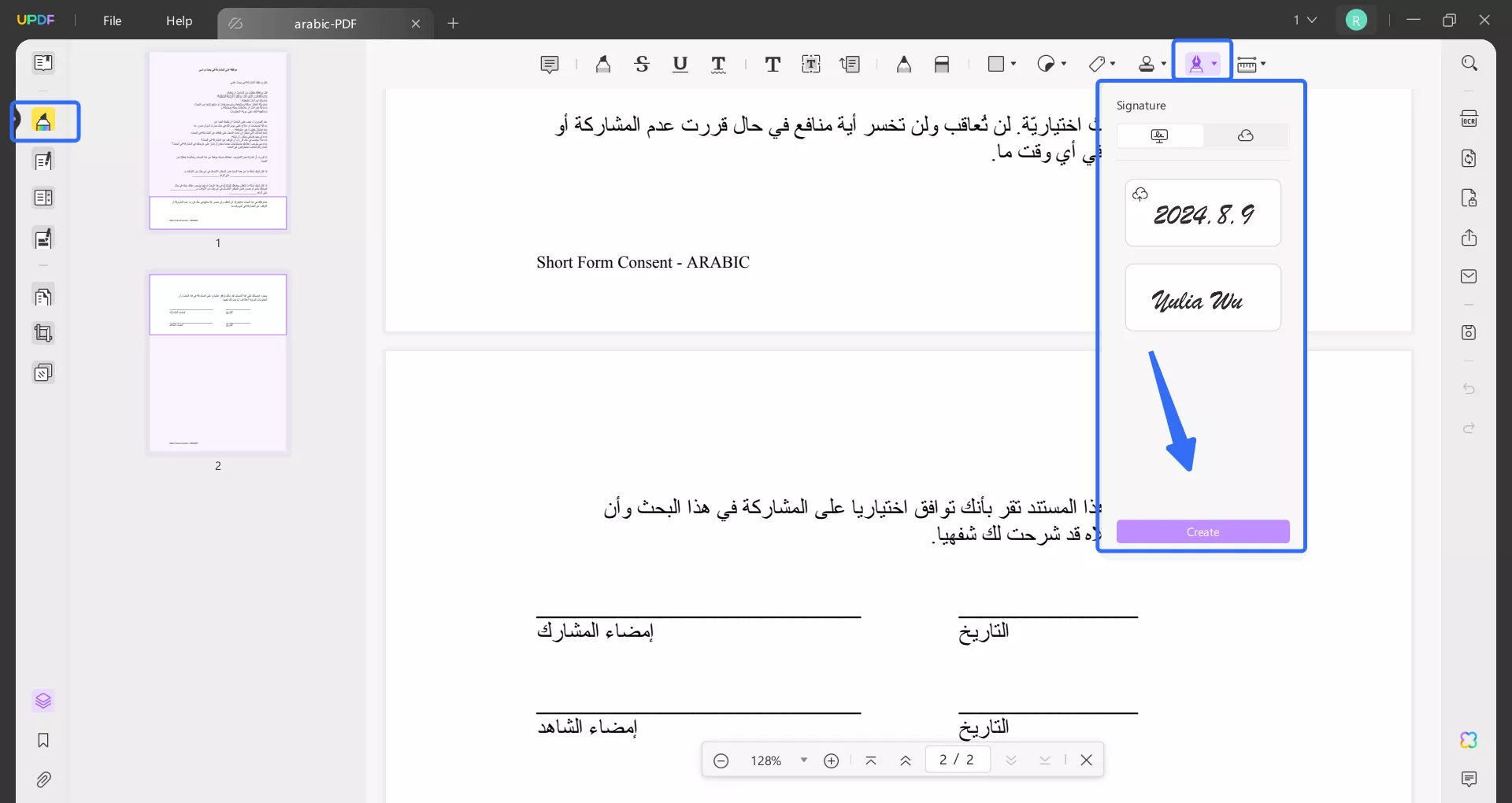The image size is (1512, 803).
Task: Switch to the cloud signature tab
Action: tap(1245, 135)
